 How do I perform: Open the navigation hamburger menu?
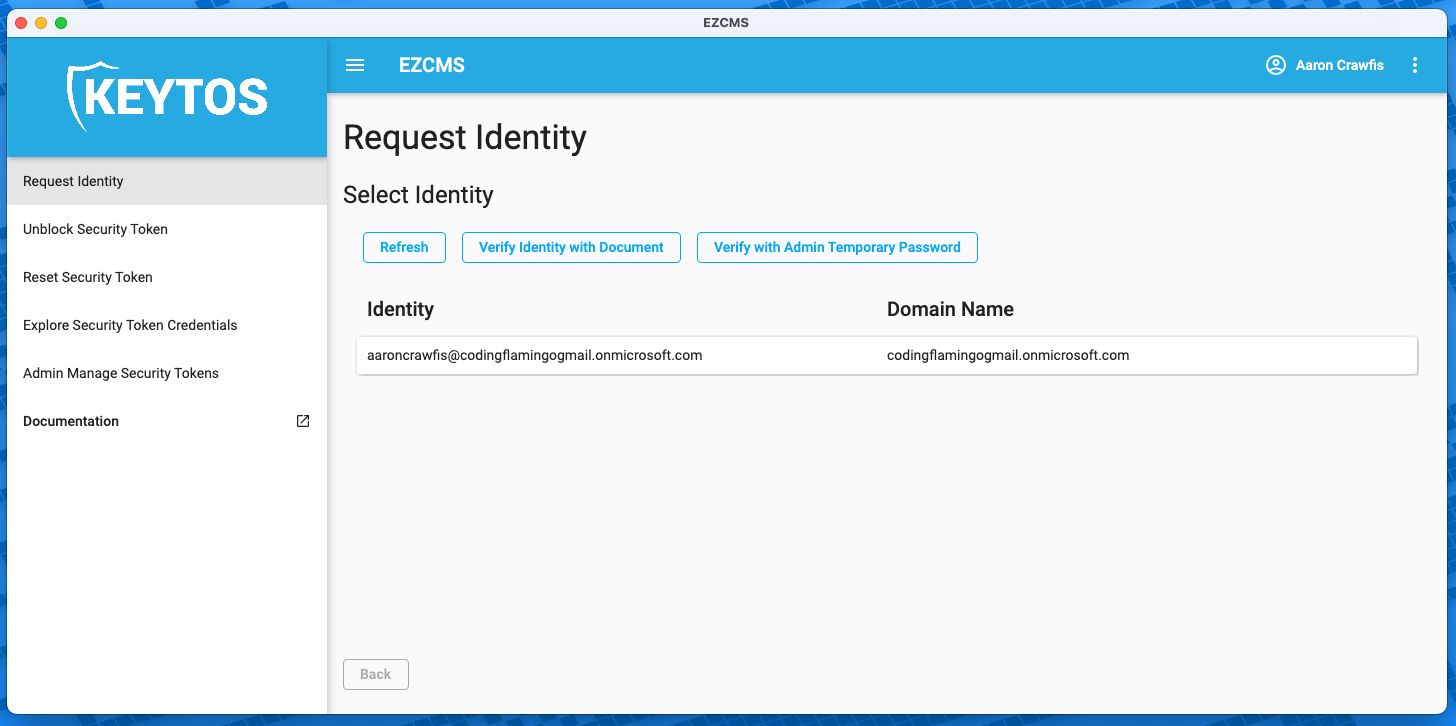355,64
